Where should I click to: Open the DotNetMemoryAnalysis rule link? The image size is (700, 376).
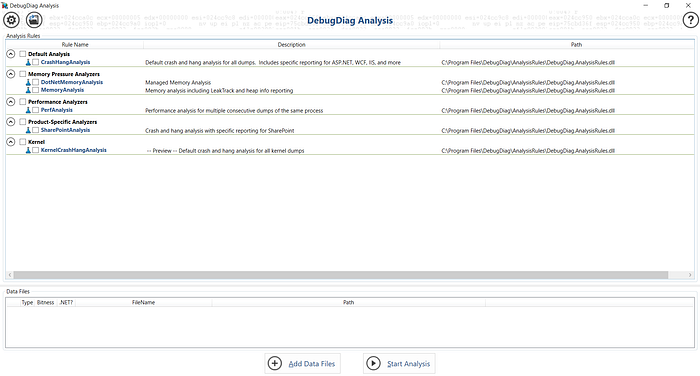(71, 82)
